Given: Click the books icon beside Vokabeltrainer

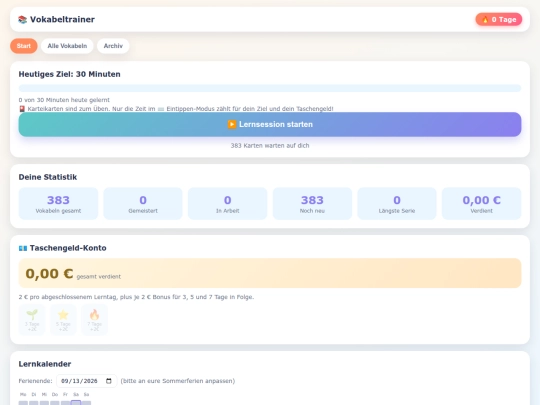Looking at the screenshot, I should [x=22, y=20].
